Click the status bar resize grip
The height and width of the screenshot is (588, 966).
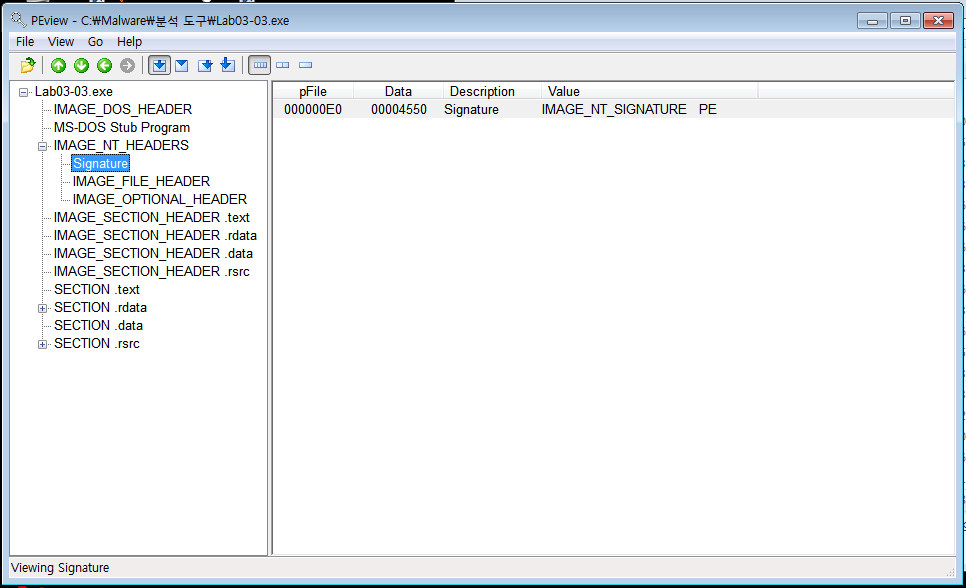pos(950,572)
